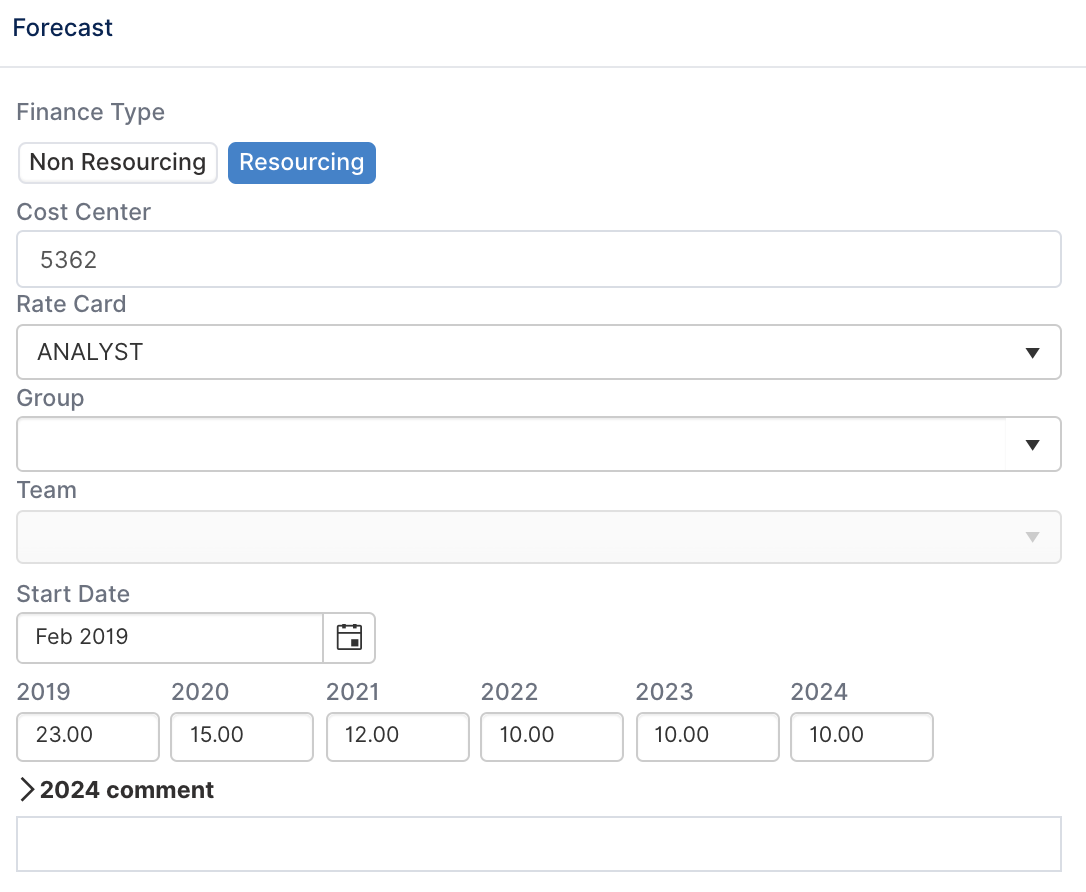
Task: Click the Team dropdown arrow
Action: click(1032, 537)
